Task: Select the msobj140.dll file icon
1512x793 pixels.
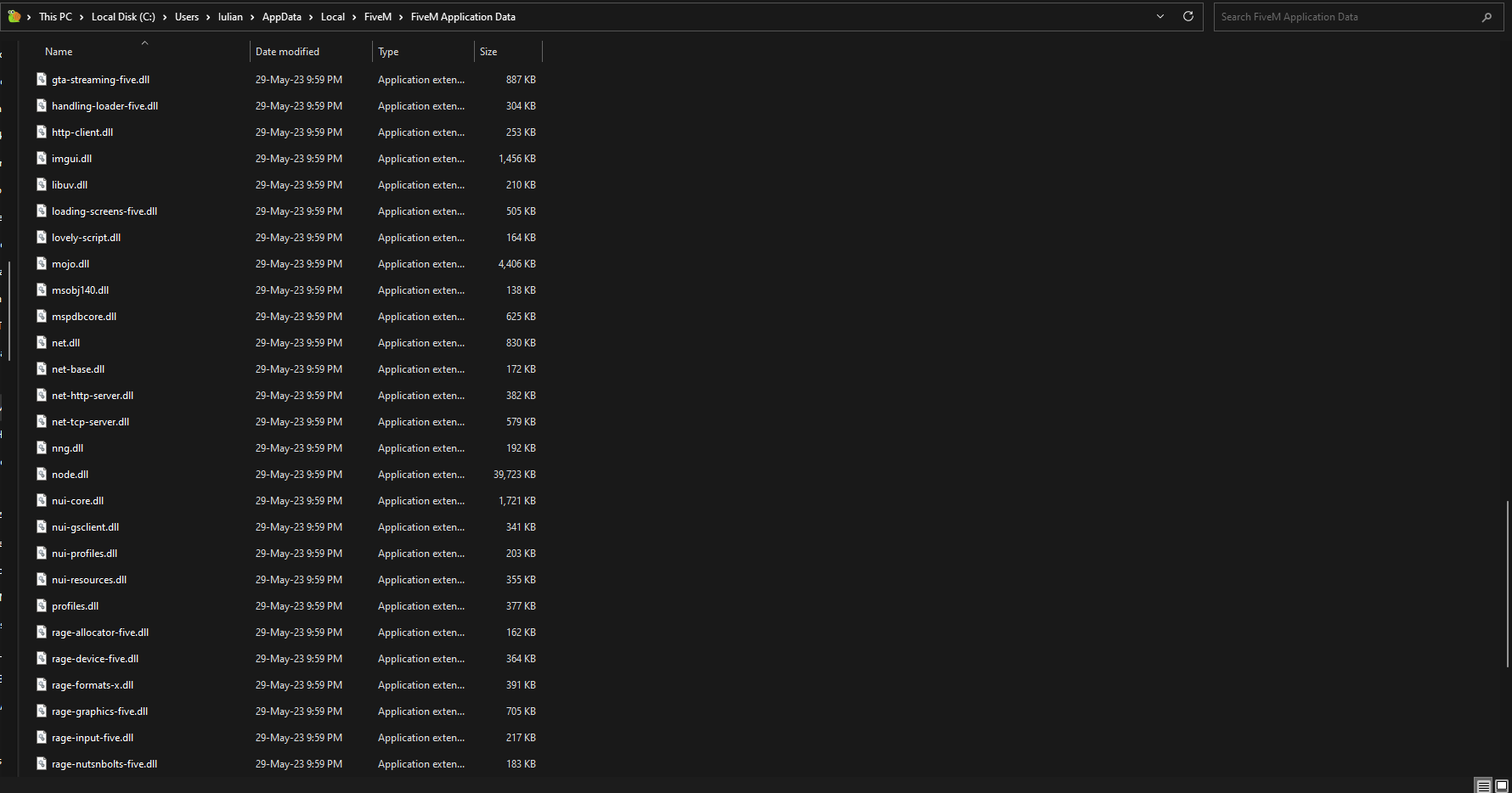Action: (42, 290)
